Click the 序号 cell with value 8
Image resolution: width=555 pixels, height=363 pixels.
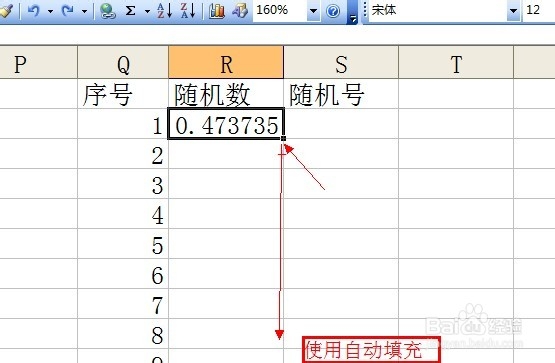123,334
